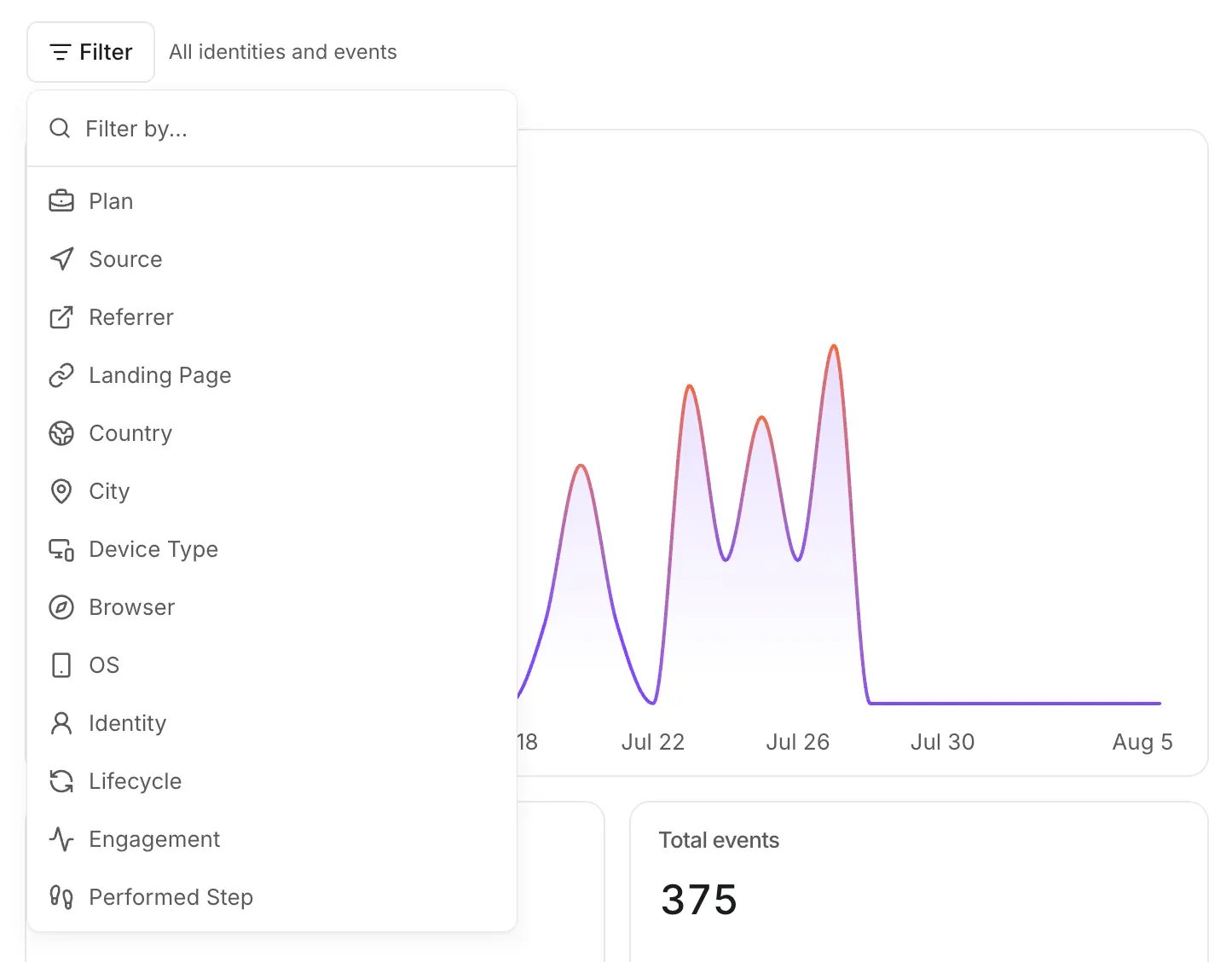
Task: Click the 'Total events' card title
Action: point(719,840)
